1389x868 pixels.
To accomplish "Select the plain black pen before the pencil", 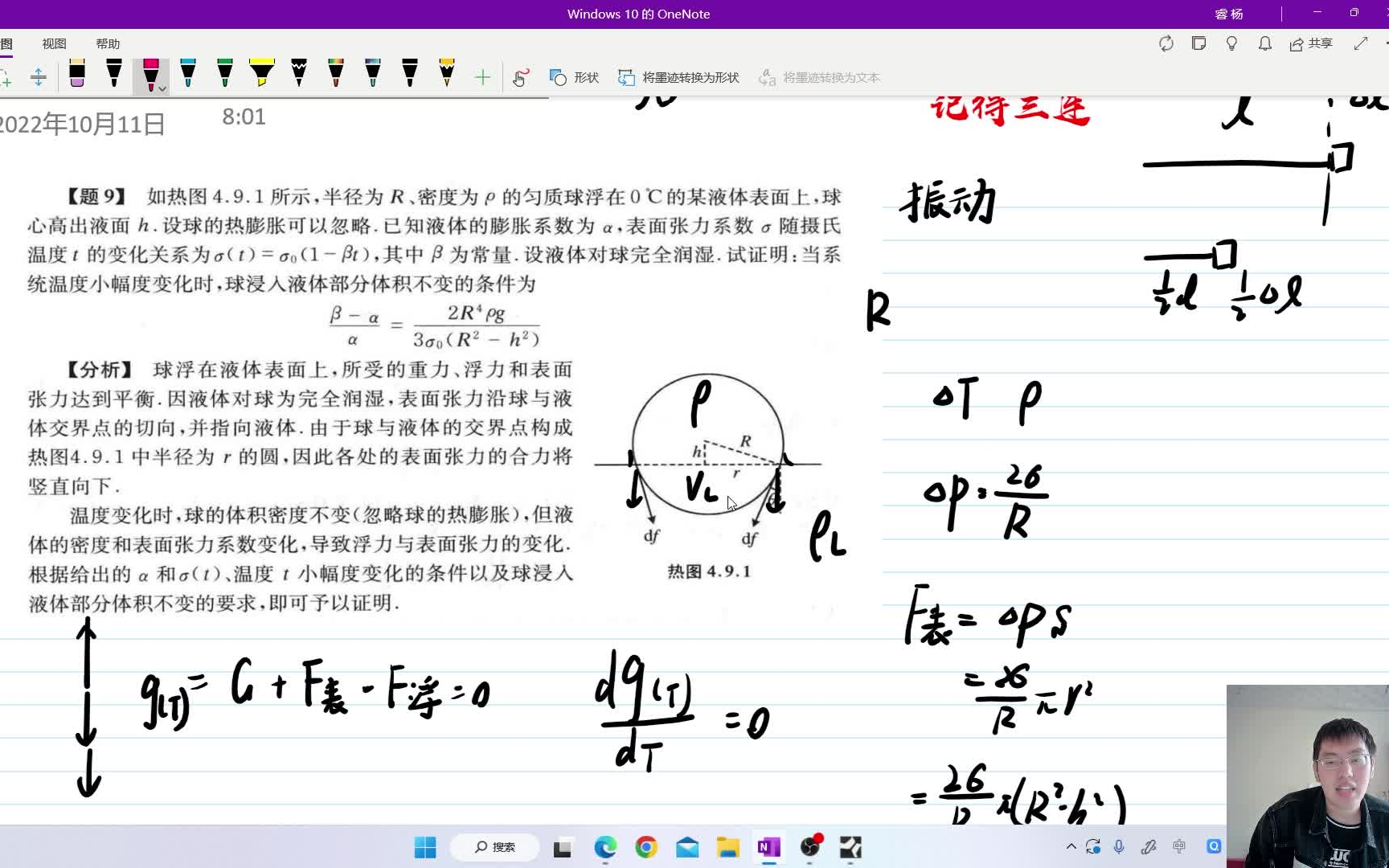I will pyautogui.click(x=410, y=74).
